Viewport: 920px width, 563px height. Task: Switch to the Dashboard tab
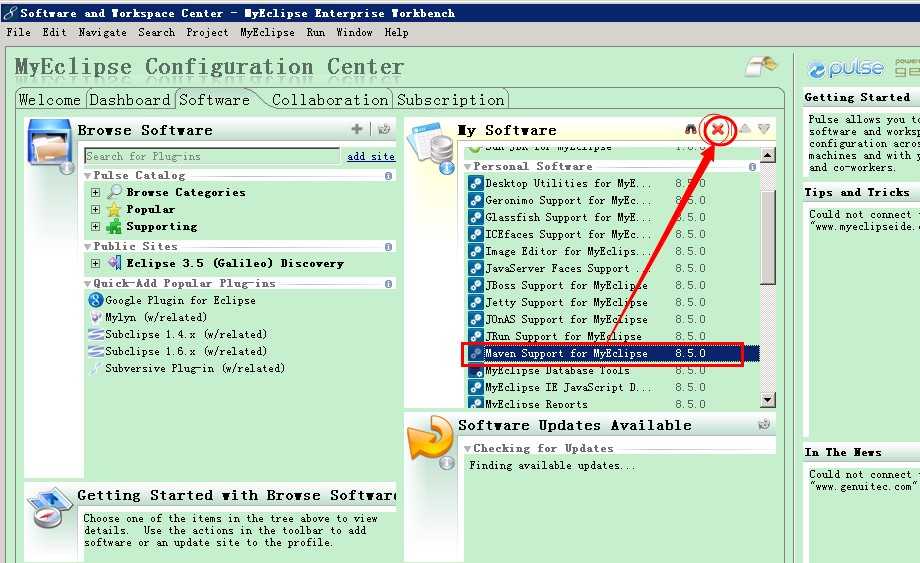[x=130, y=100]
